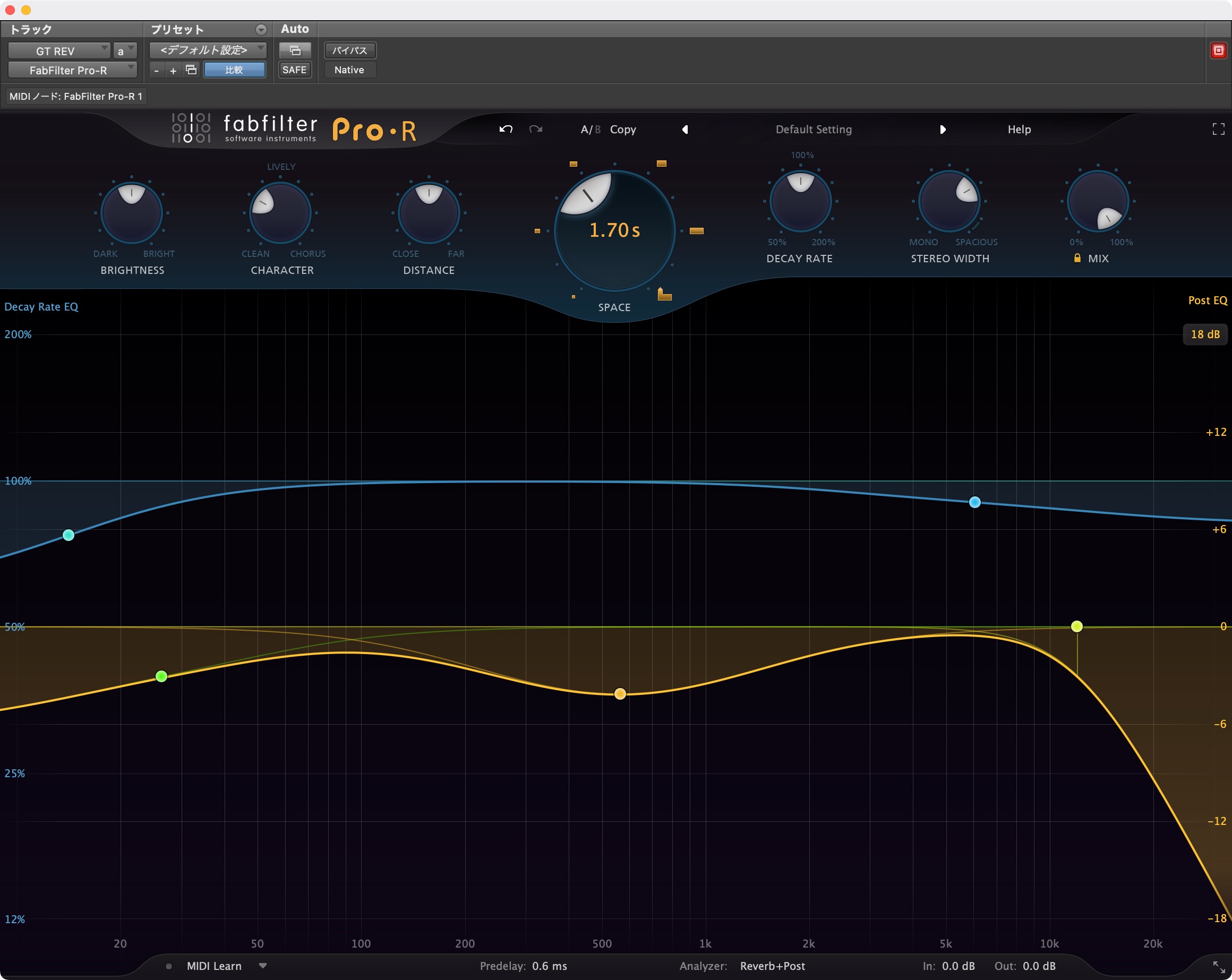1232x980 pixels.
Task: Click the MIDI ノード: FabFilter Pro-R 1 label
Action: click(x=76, y=97)
